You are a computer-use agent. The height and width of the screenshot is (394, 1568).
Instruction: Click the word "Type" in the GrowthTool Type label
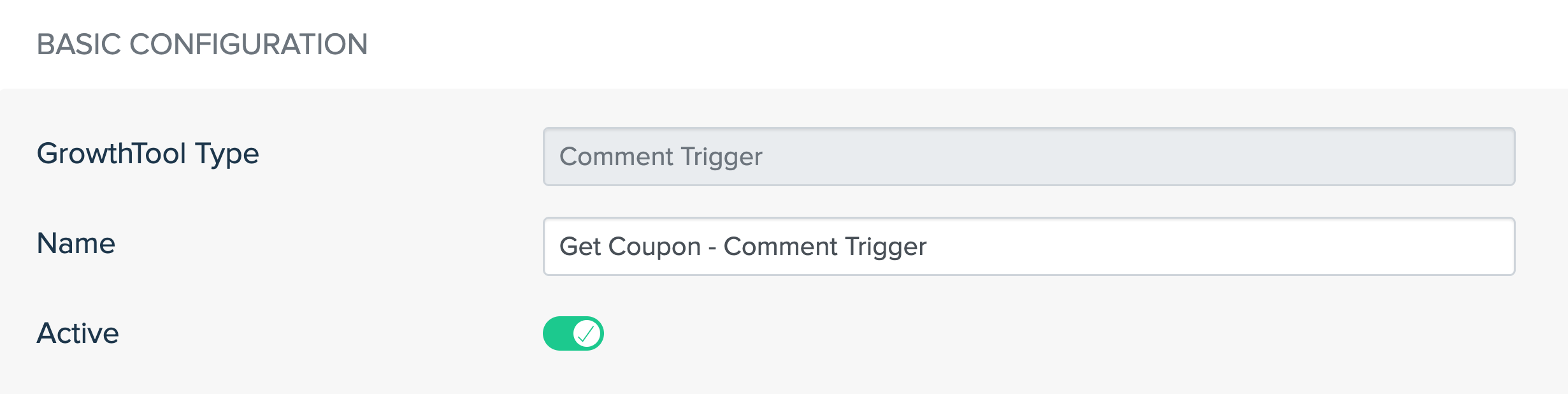click(227, 154)
